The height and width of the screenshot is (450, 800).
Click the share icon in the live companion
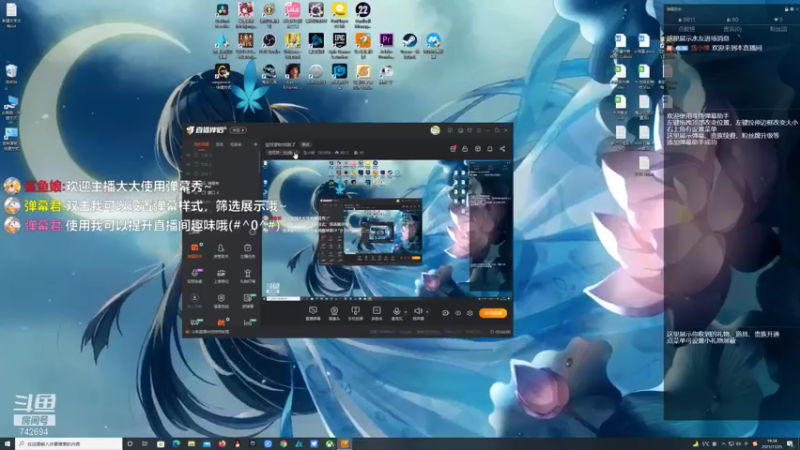(503, 148)
